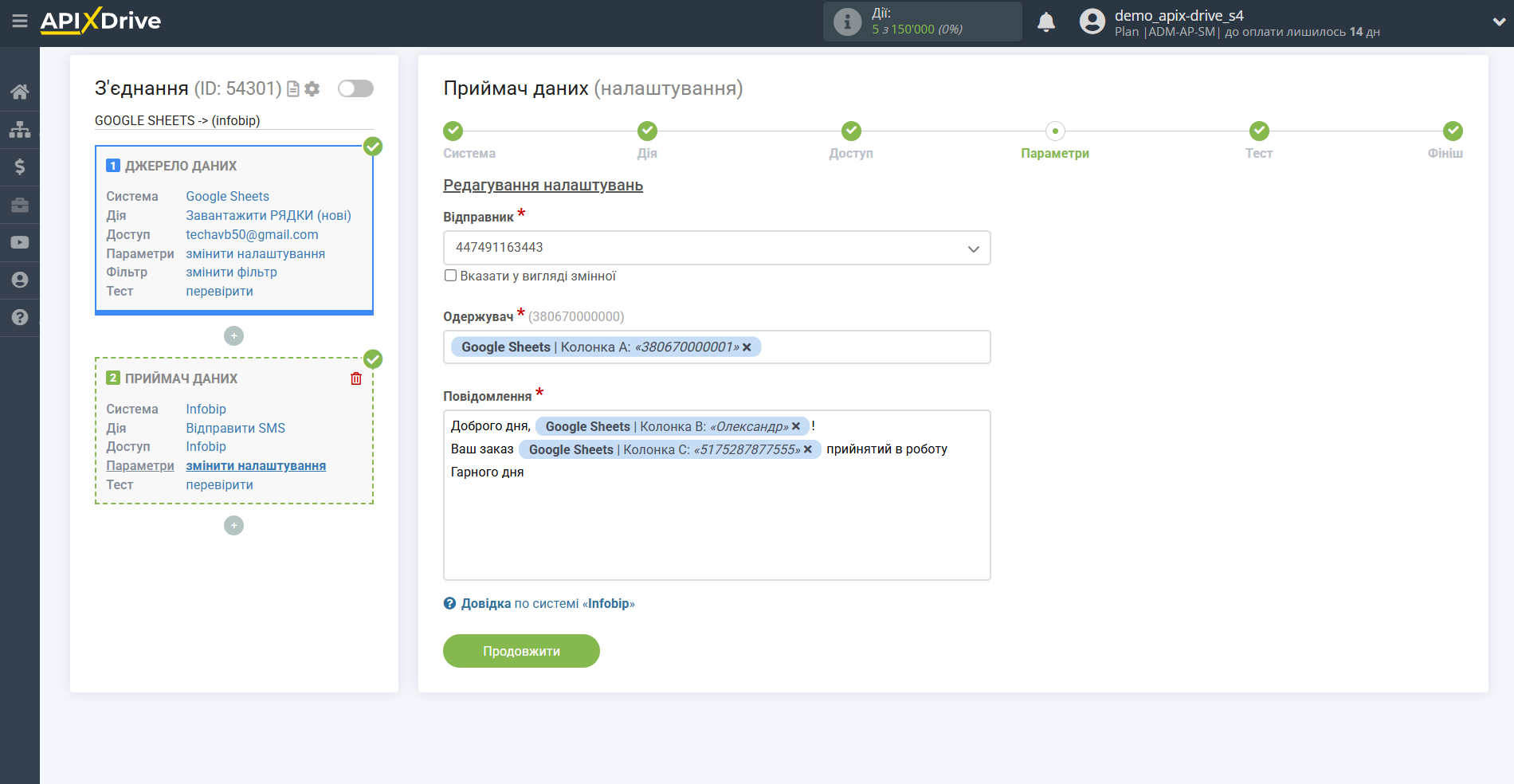1514x784 pixels.
Task: Click techavb50@gmail.com access link
Action: pyautogui.click(x=252, y=234)
